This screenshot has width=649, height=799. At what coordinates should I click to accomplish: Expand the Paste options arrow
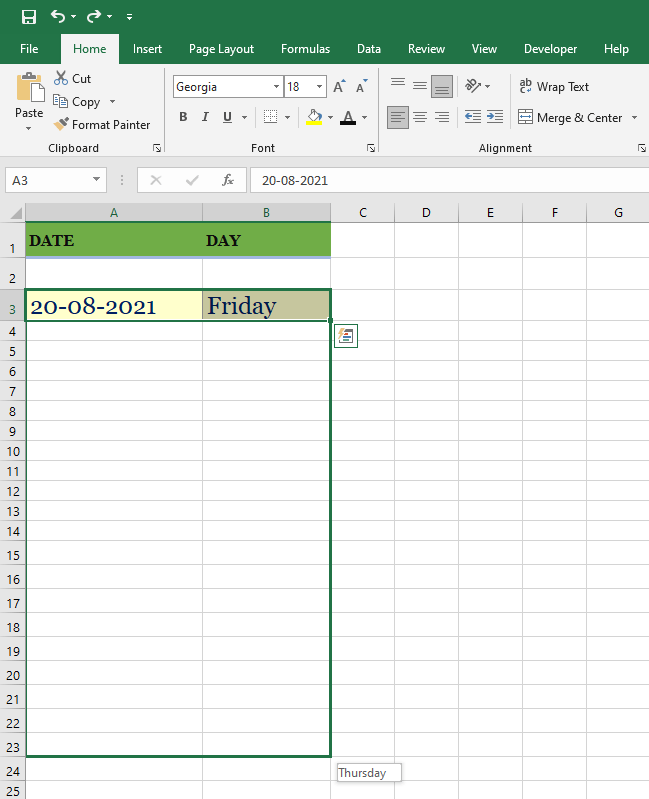click(x=29, y=128)
